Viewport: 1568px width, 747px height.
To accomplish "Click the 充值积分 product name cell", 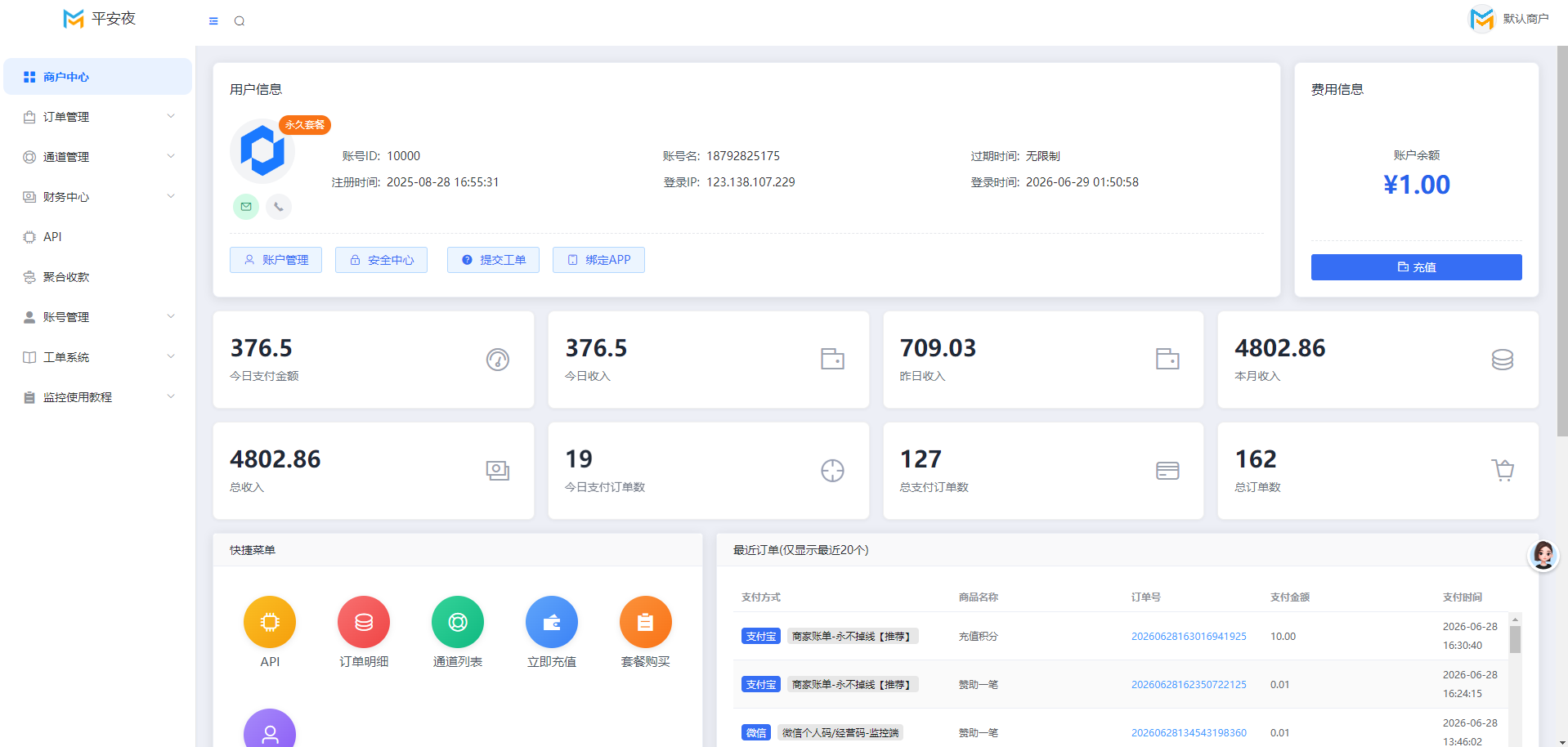I will click(x=978, y=637).
